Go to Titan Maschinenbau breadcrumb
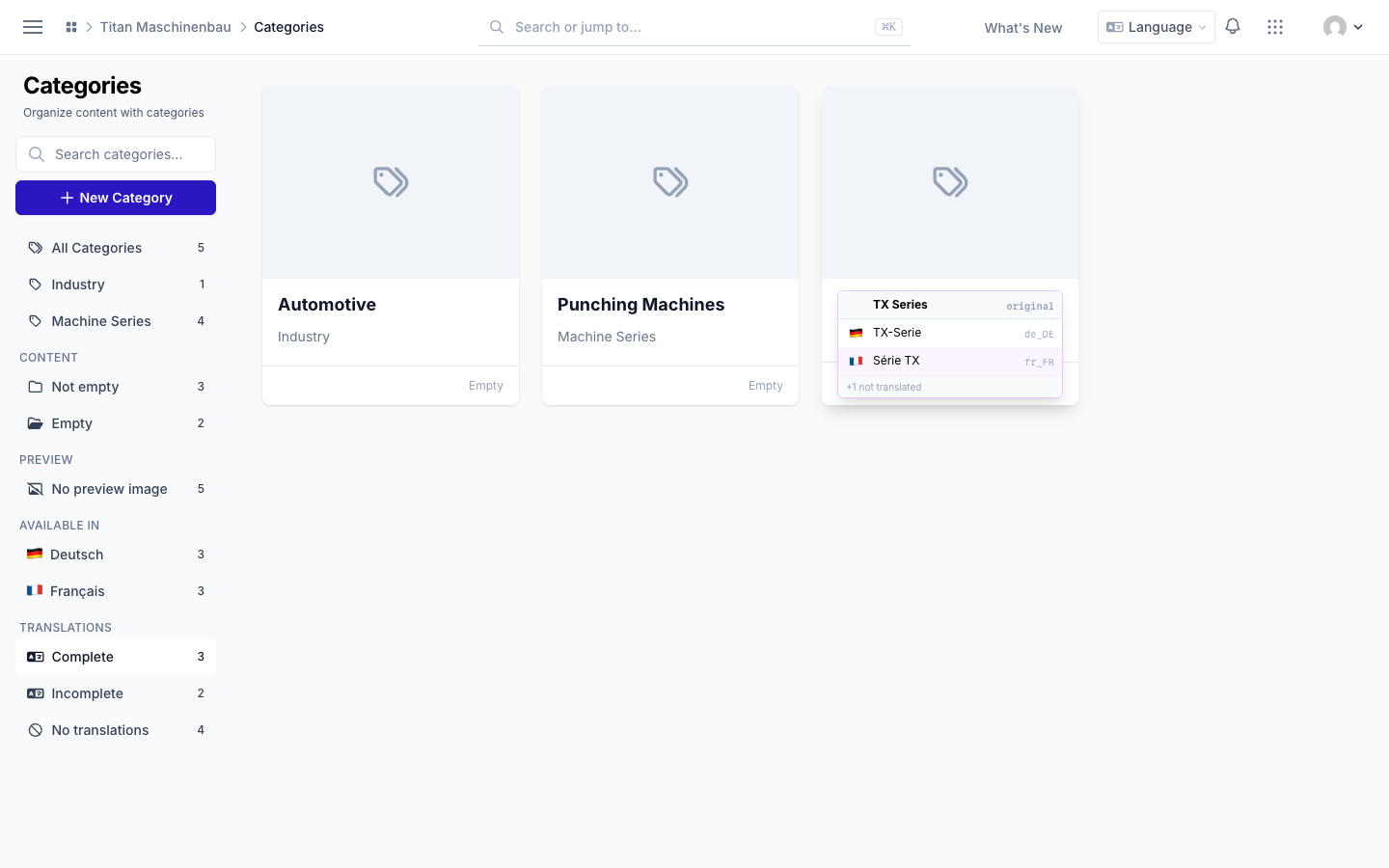 tap(165, 27)
